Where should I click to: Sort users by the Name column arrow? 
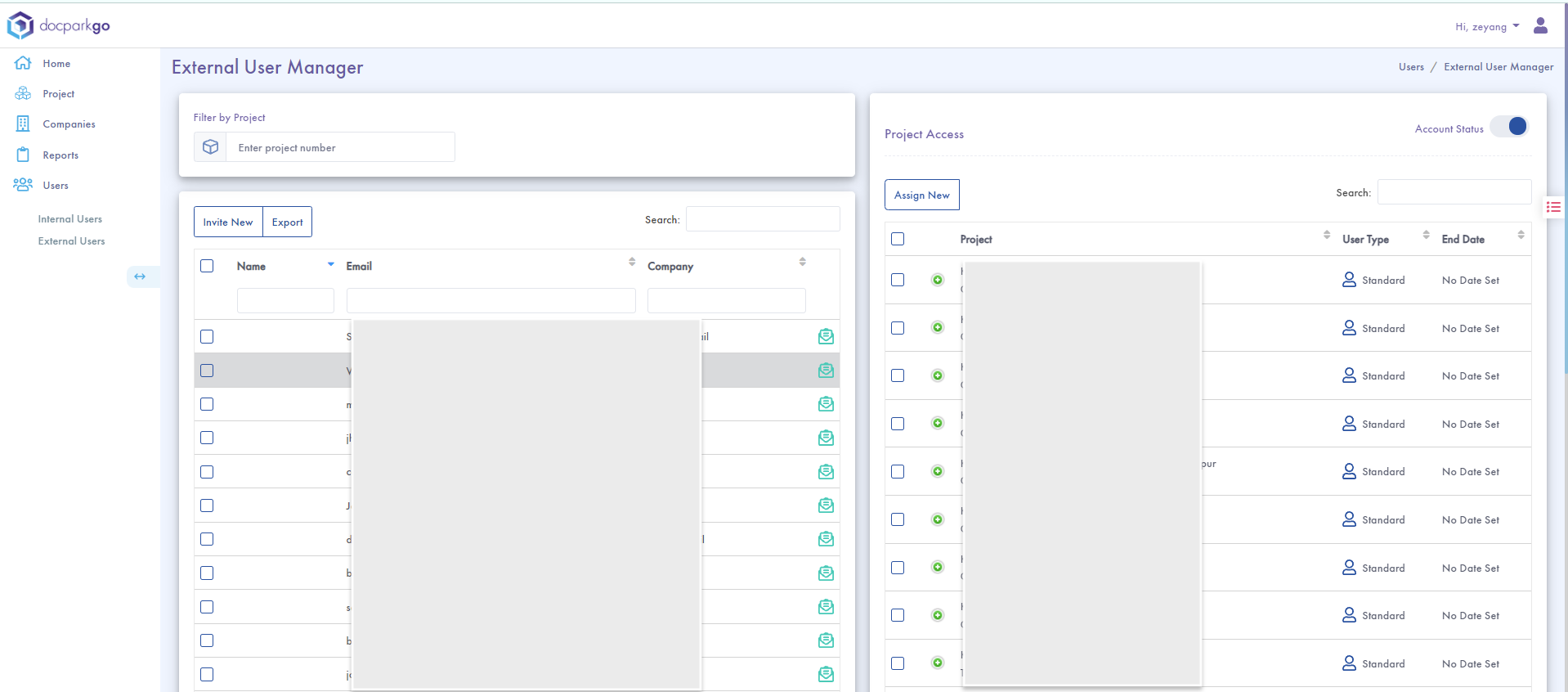click(330, 265)
